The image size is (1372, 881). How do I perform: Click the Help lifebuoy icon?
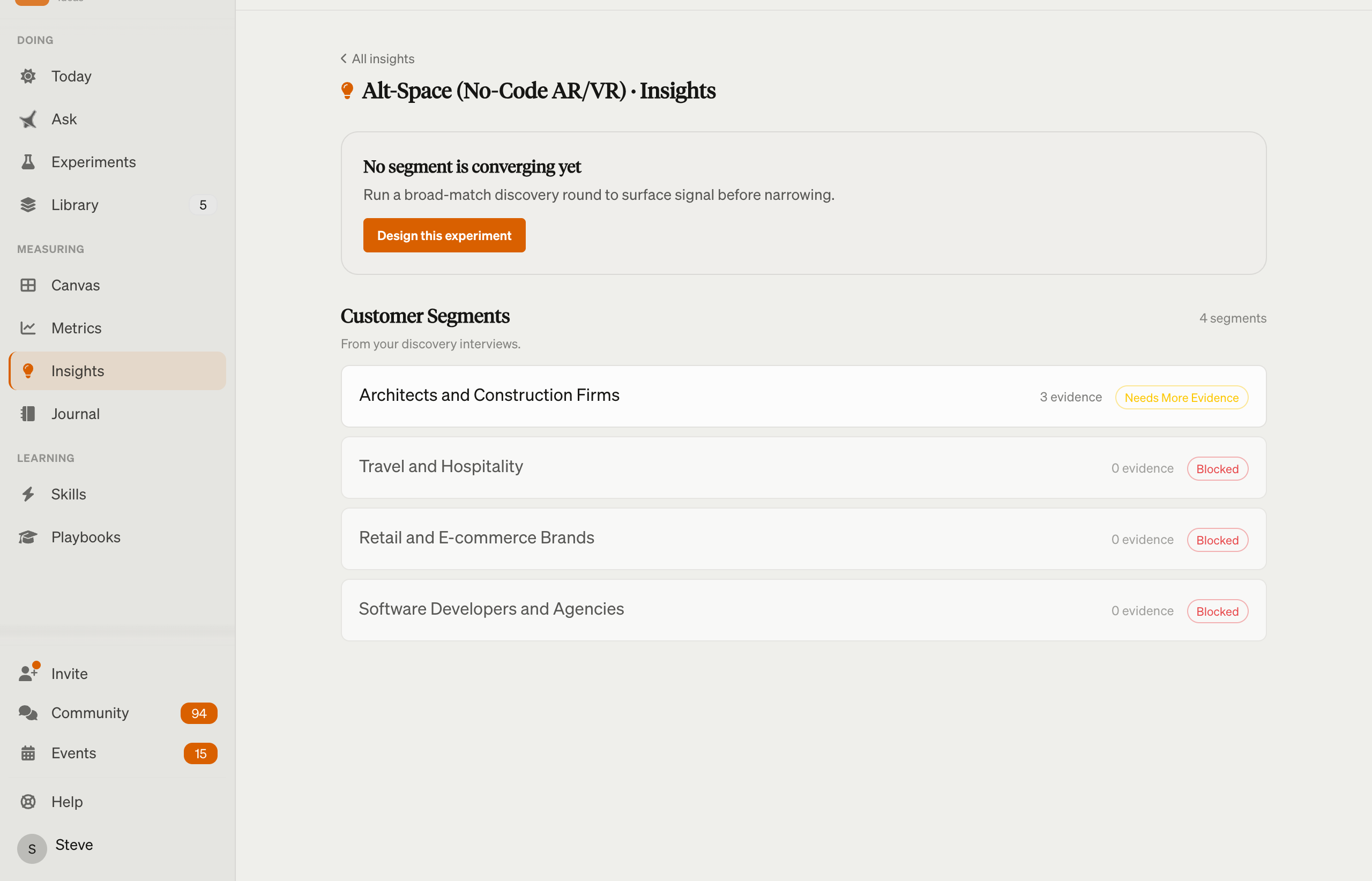click(x=28, y=802)
